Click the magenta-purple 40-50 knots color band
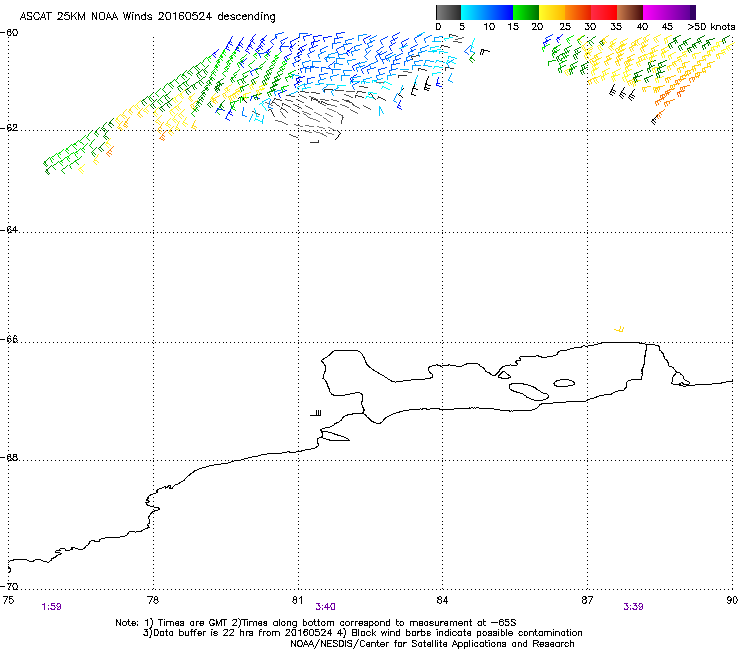The height and width of the screenshot is (650, 740). tap(669, 12)
